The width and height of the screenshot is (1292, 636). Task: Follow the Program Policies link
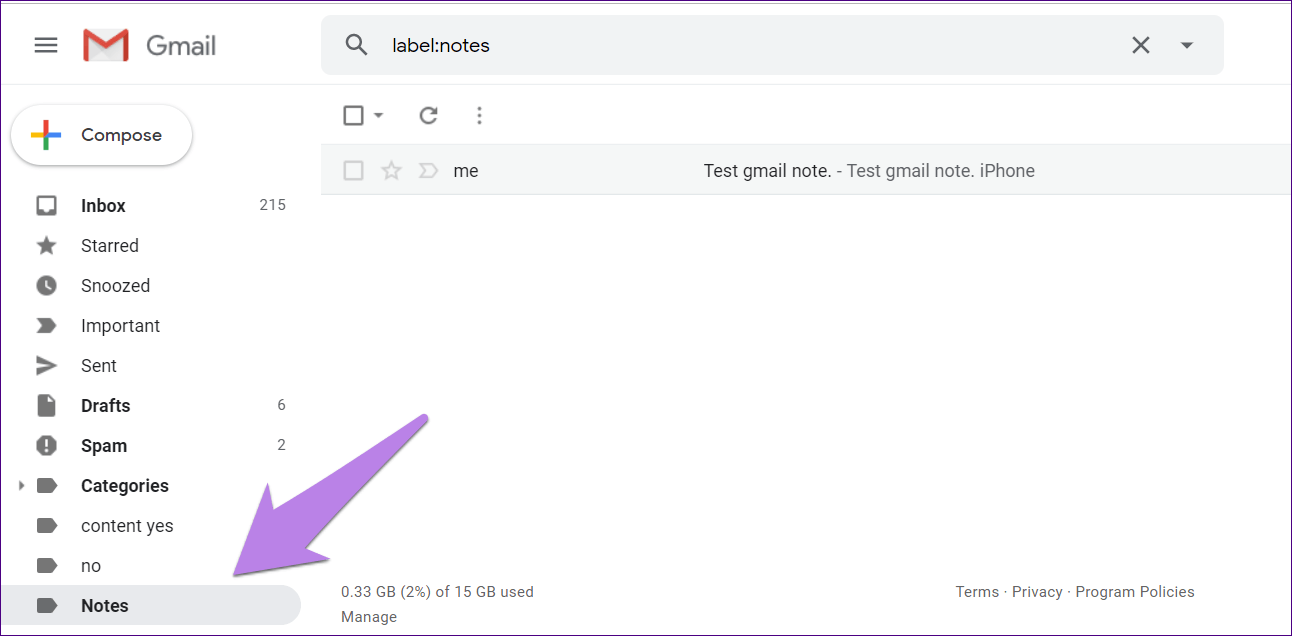[1135, 592]
